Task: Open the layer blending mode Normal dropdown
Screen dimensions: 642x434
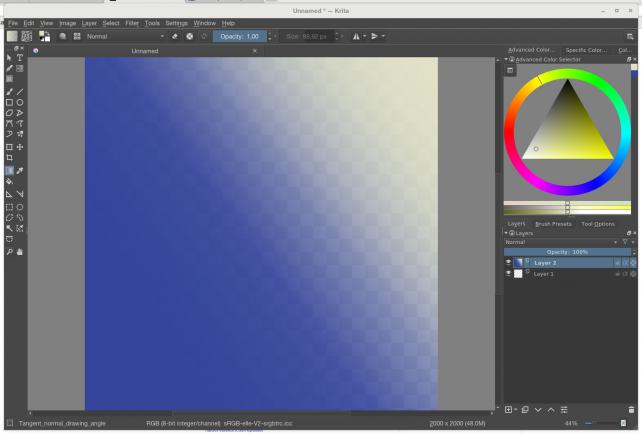Action: tap(560, 242)
